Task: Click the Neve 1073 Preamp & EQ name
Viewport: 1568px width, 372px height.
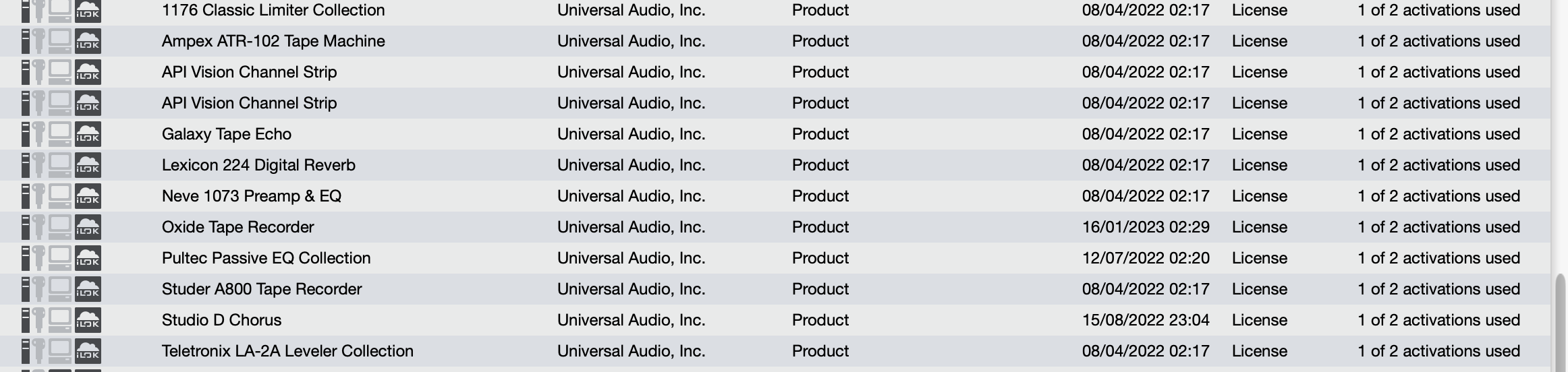Action: point(251,196)
